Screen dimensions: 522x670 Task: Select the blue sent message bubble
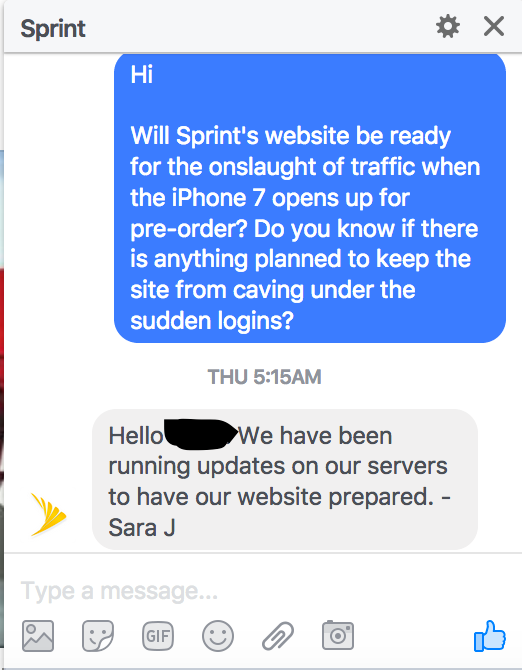(x=310, y=198)
